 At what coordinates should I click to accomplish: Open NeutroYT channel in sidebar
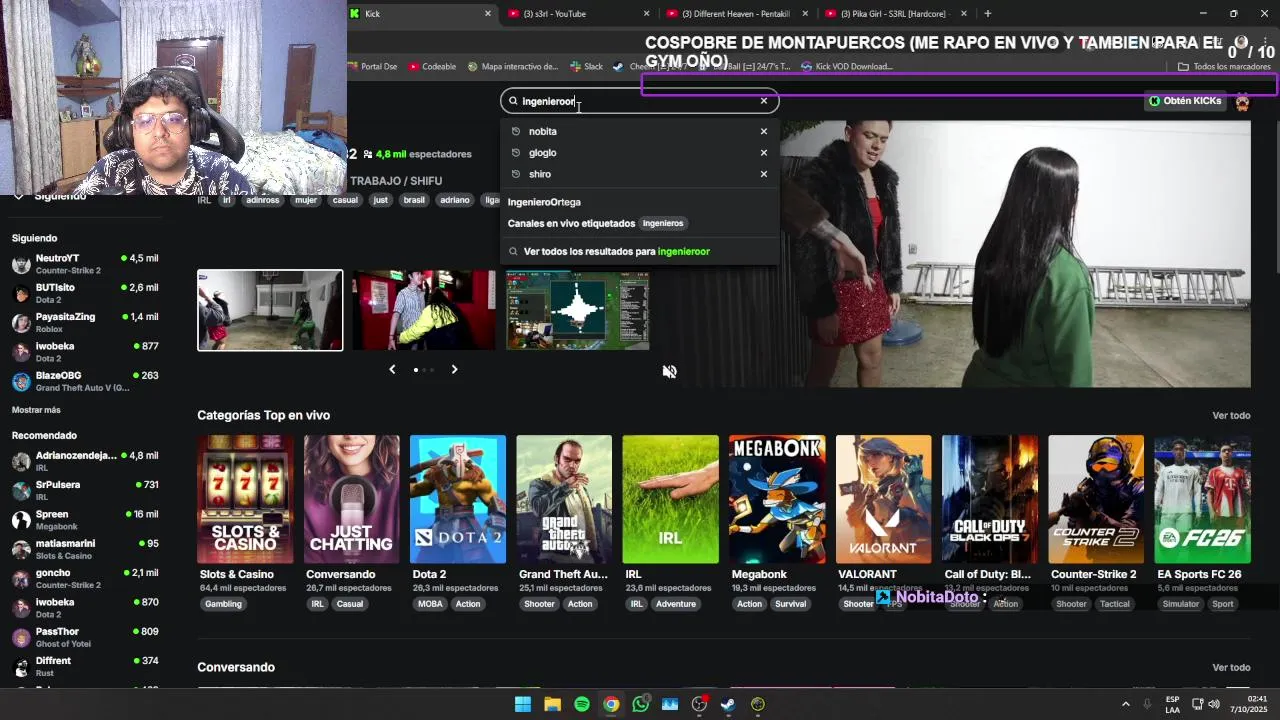coord(85,264)
